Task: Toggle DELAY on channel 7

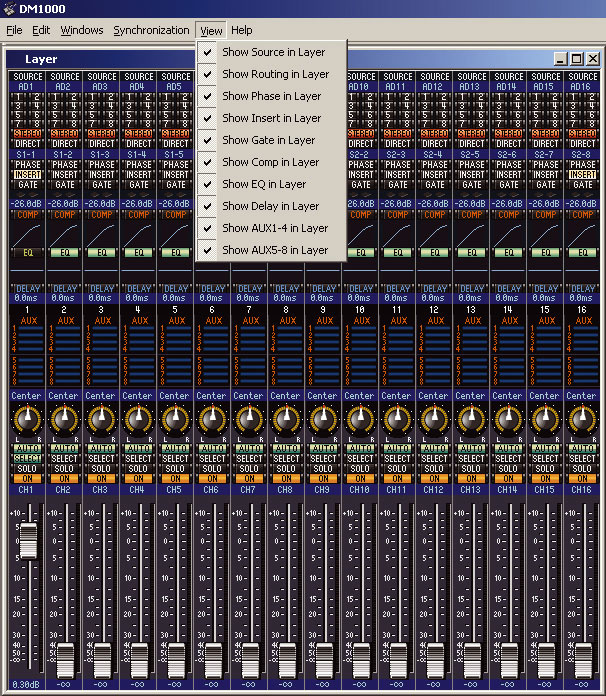Action: click(x=250, y=289)
